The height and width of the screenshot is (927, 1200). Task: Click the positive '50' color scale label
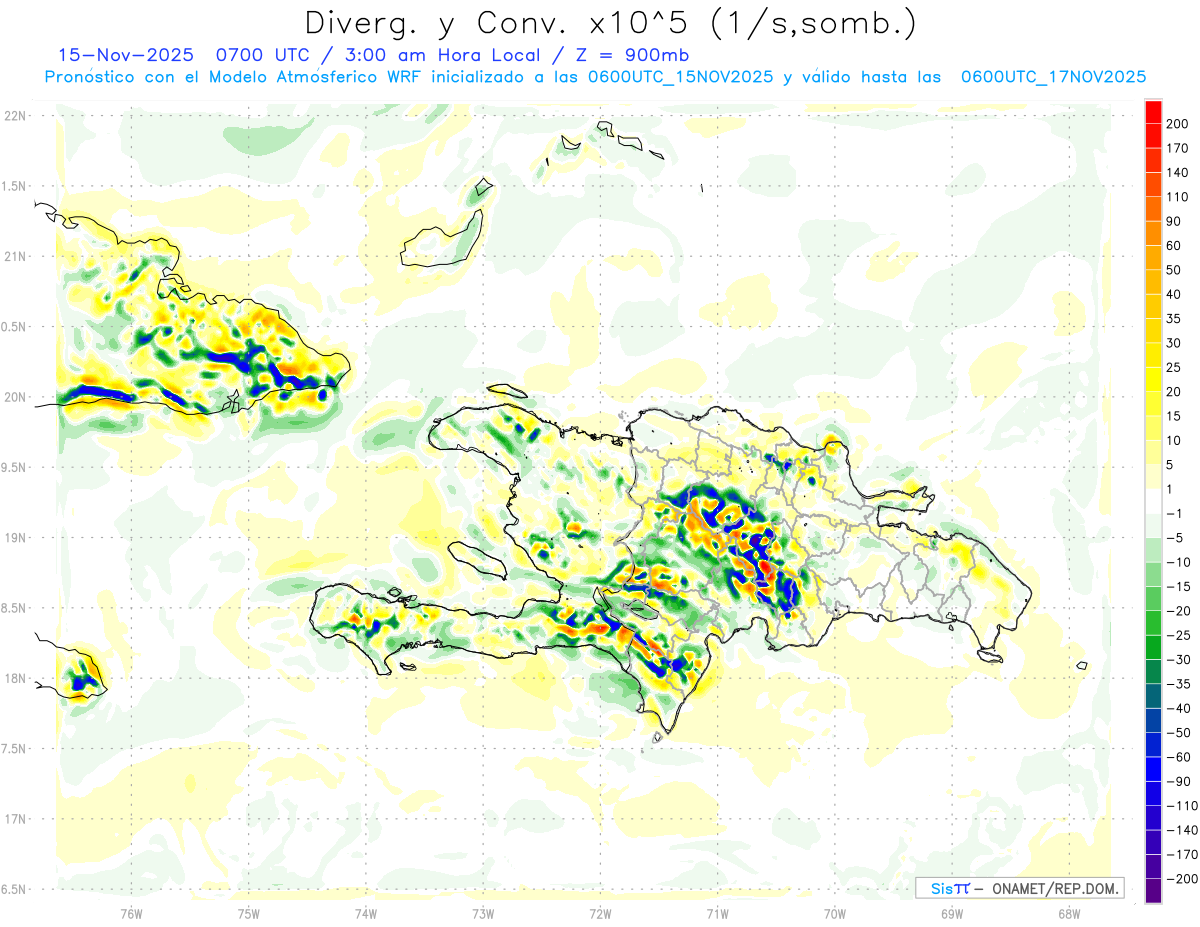(x=1174, y=270)
